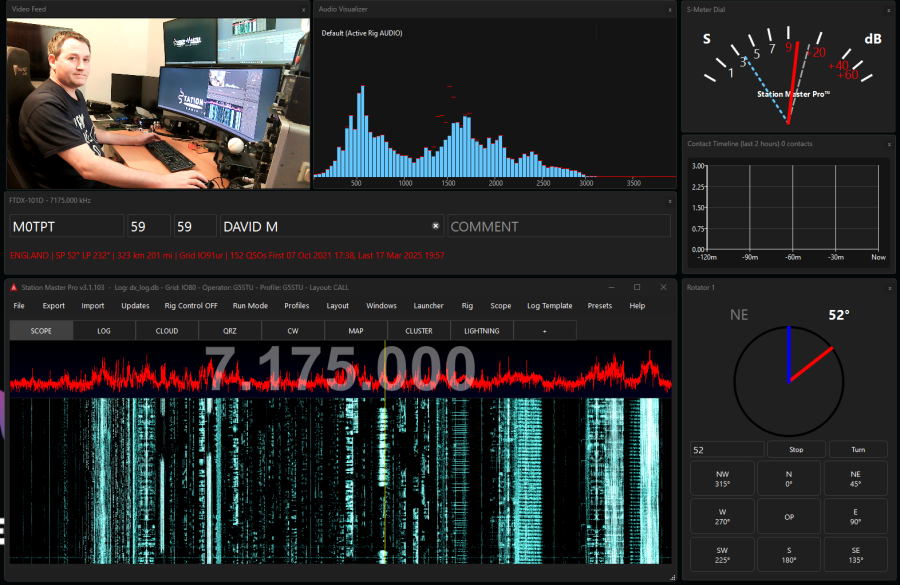Image resolution: width=900 pixels, height=585 pixels.
Task: Close the Video Feed panel
Action: [x=304, y=10]
